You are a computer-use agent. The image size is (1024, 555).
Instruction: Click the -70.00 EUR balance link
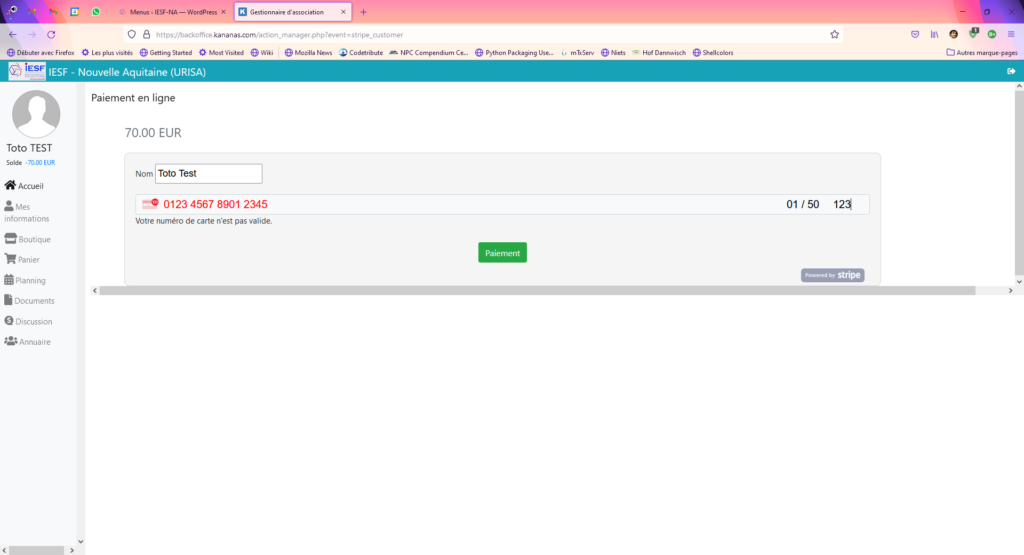(40, 163)
